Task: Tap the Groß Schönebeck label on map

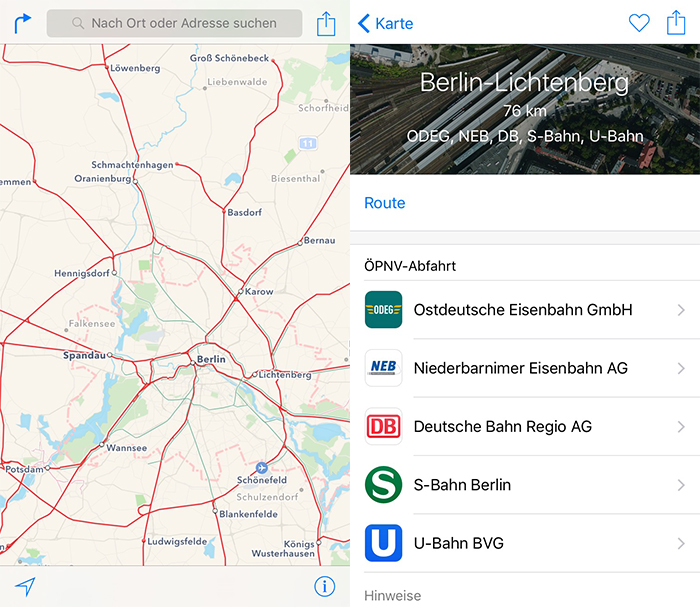Action: [229, 58]
